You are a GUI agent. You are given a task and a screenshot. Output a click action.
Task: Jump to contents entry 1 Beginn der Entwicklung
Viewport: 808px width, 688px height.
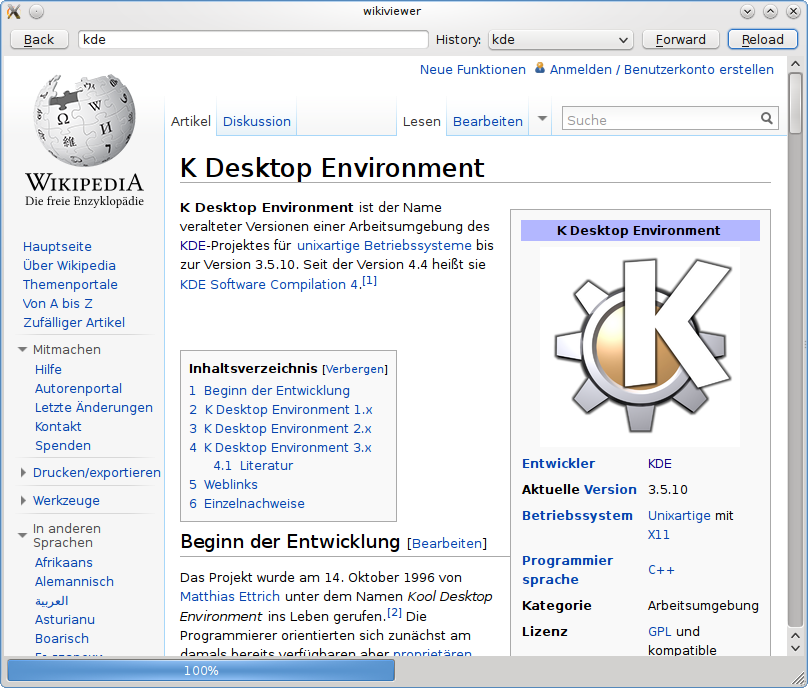[x=270, y=391]
